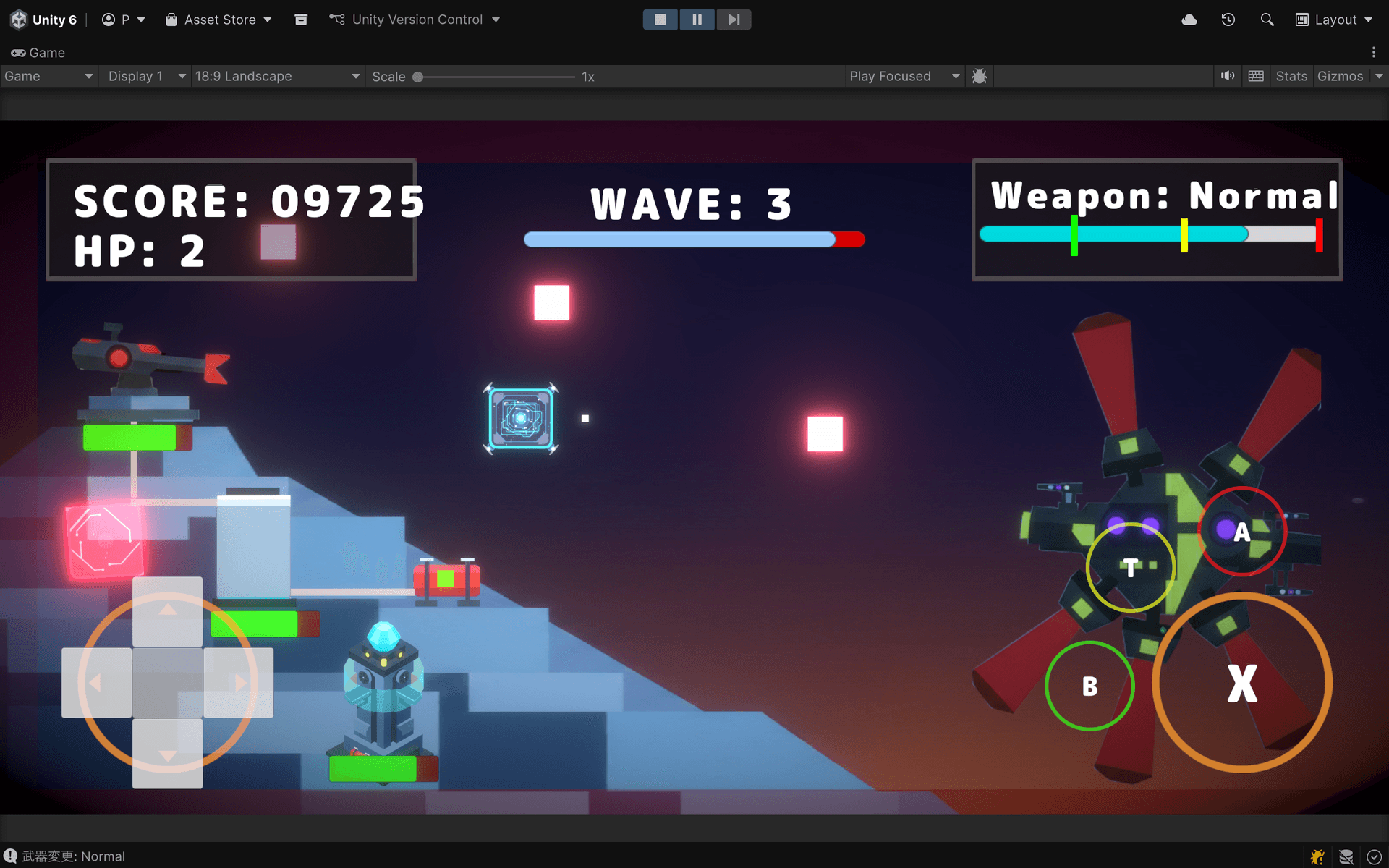The height and width of the screenshot is (868, 1389).
Task: Click the background tasks checkmark icon
Action: pyautogui.click(x=1374, y=857)
